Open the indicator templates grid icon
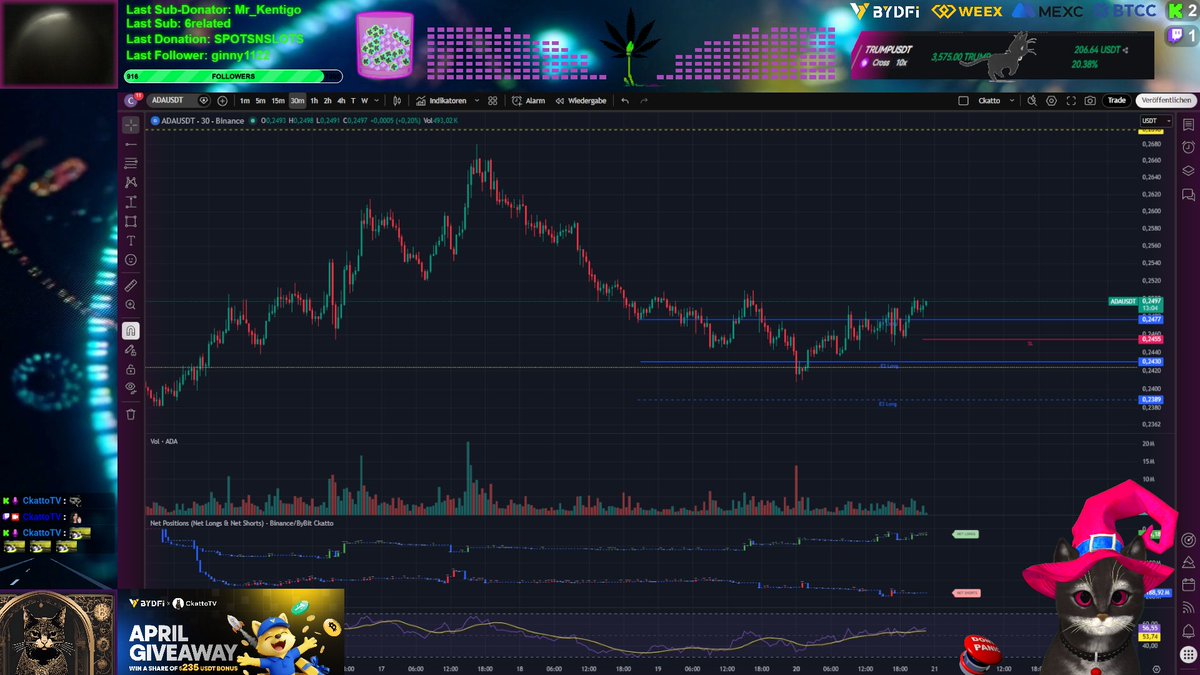This screenshot has height=675, width=1200. tap(492, 100)
